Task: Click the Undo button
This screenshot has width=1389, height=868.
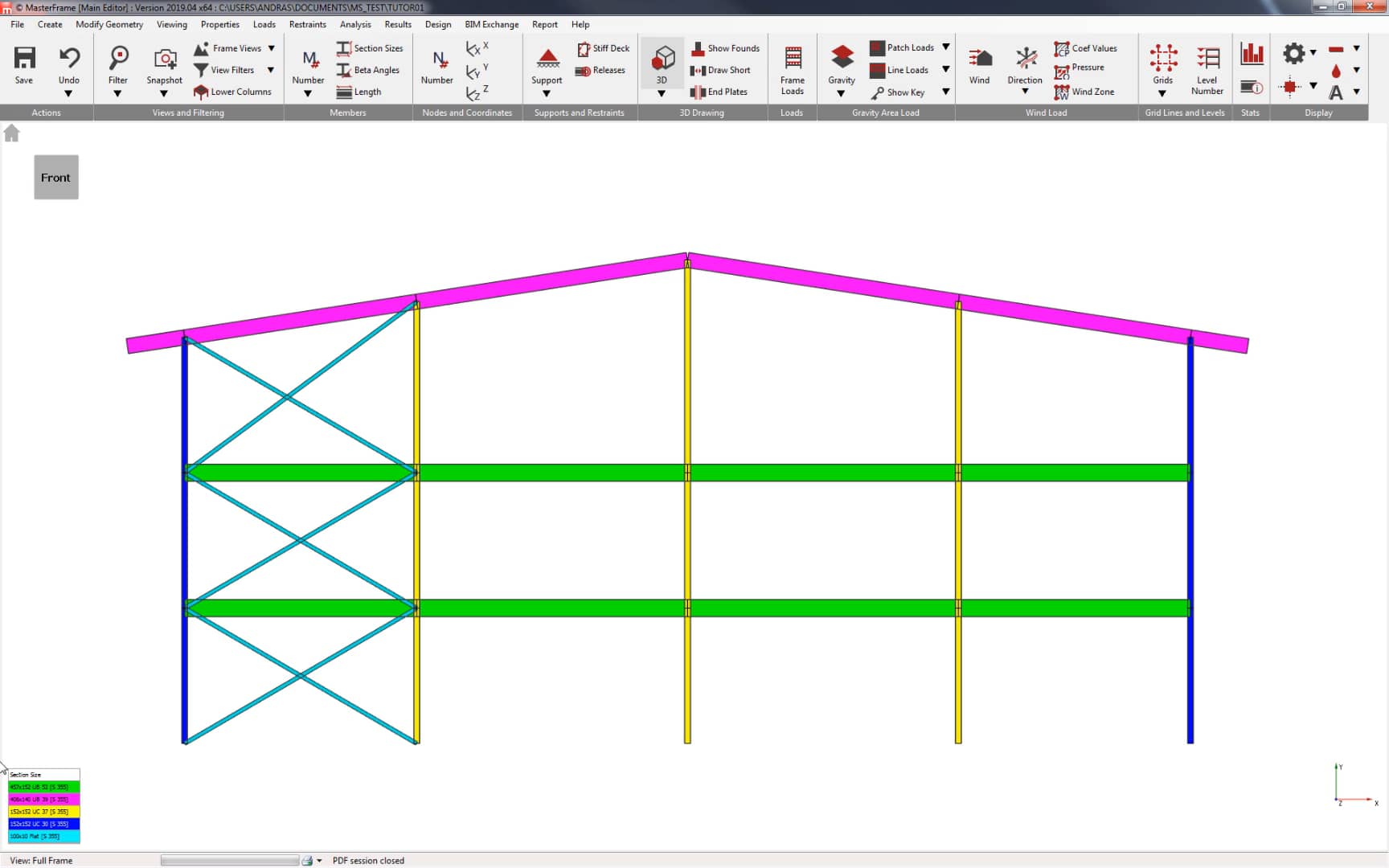Action: [69, 64]
